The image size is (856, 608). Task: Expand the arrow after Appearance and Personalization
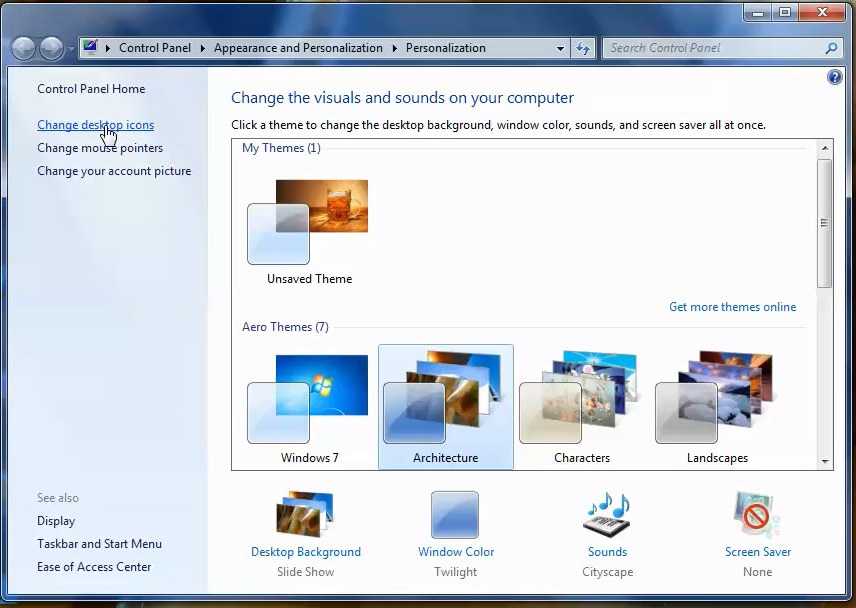tap(394, 48)
